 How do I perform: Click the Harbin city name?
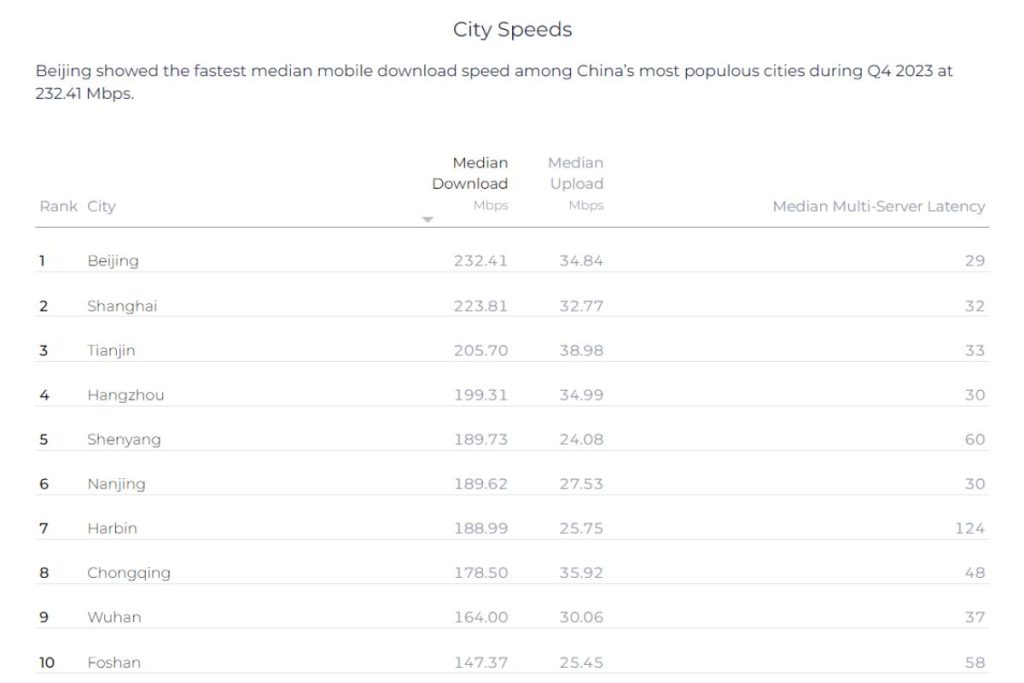pos(112,528)
